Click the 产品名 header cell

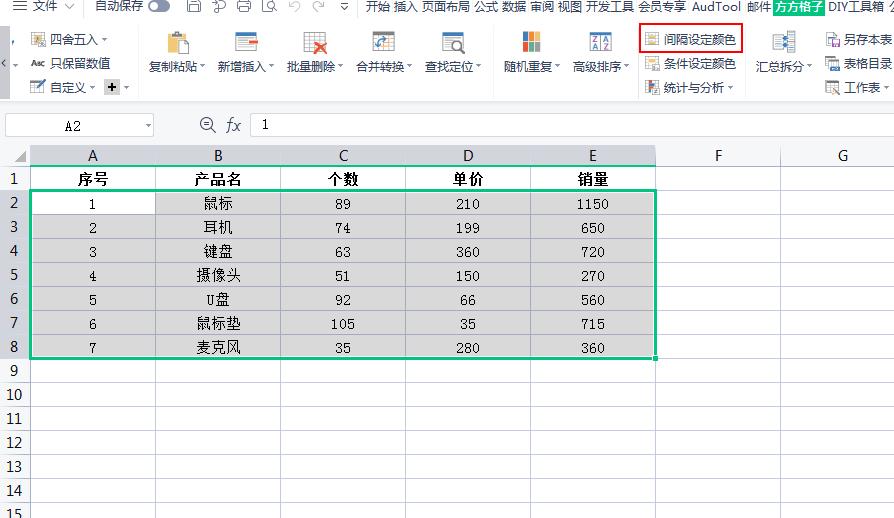coord(218,179)
